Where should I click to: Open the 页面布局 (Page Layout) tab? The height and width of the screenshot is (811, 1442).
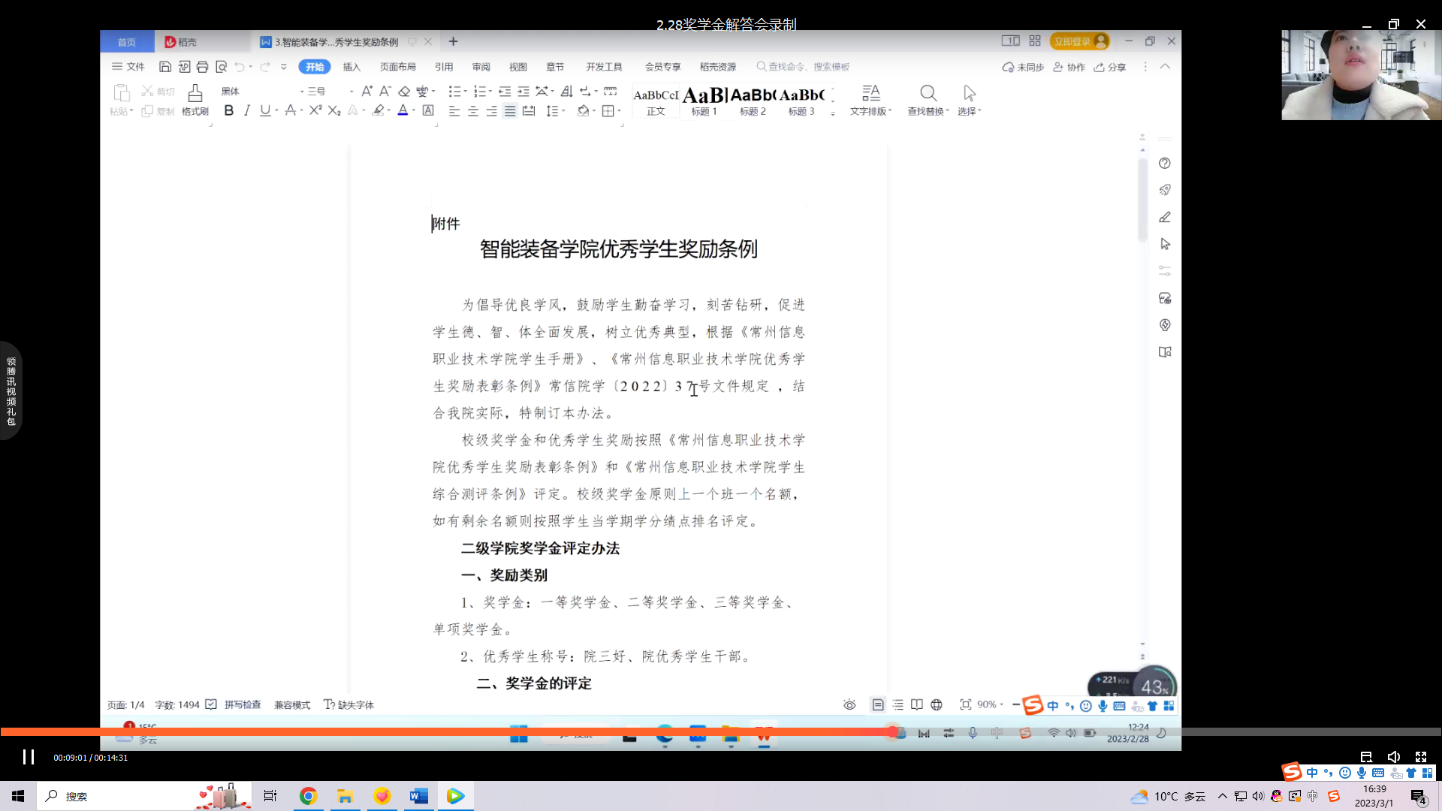coord(397,67)
